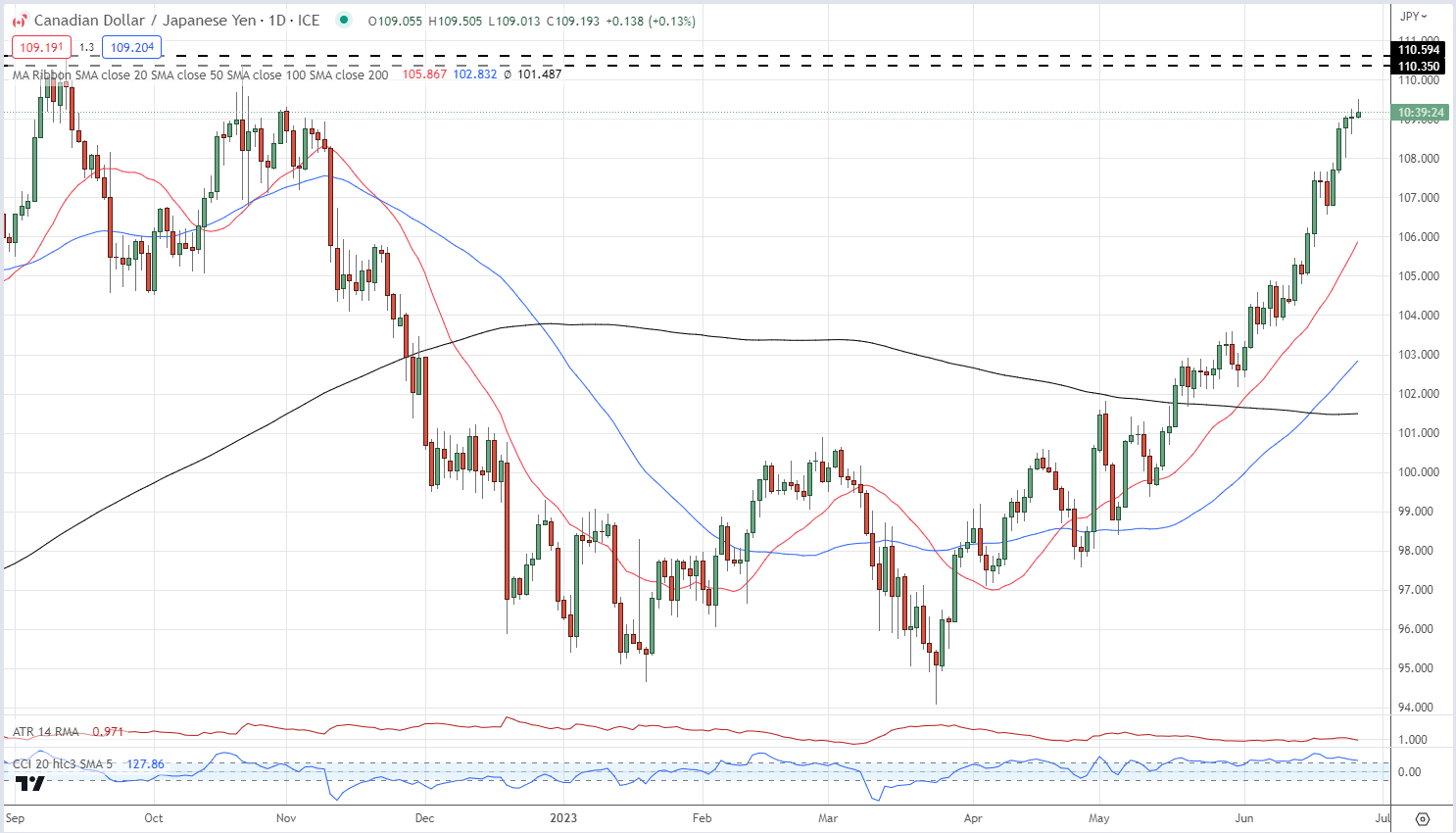This screenshot has width=1456, height=833.
Task: Click the Dec label on time axis
Action: point(424,817)
